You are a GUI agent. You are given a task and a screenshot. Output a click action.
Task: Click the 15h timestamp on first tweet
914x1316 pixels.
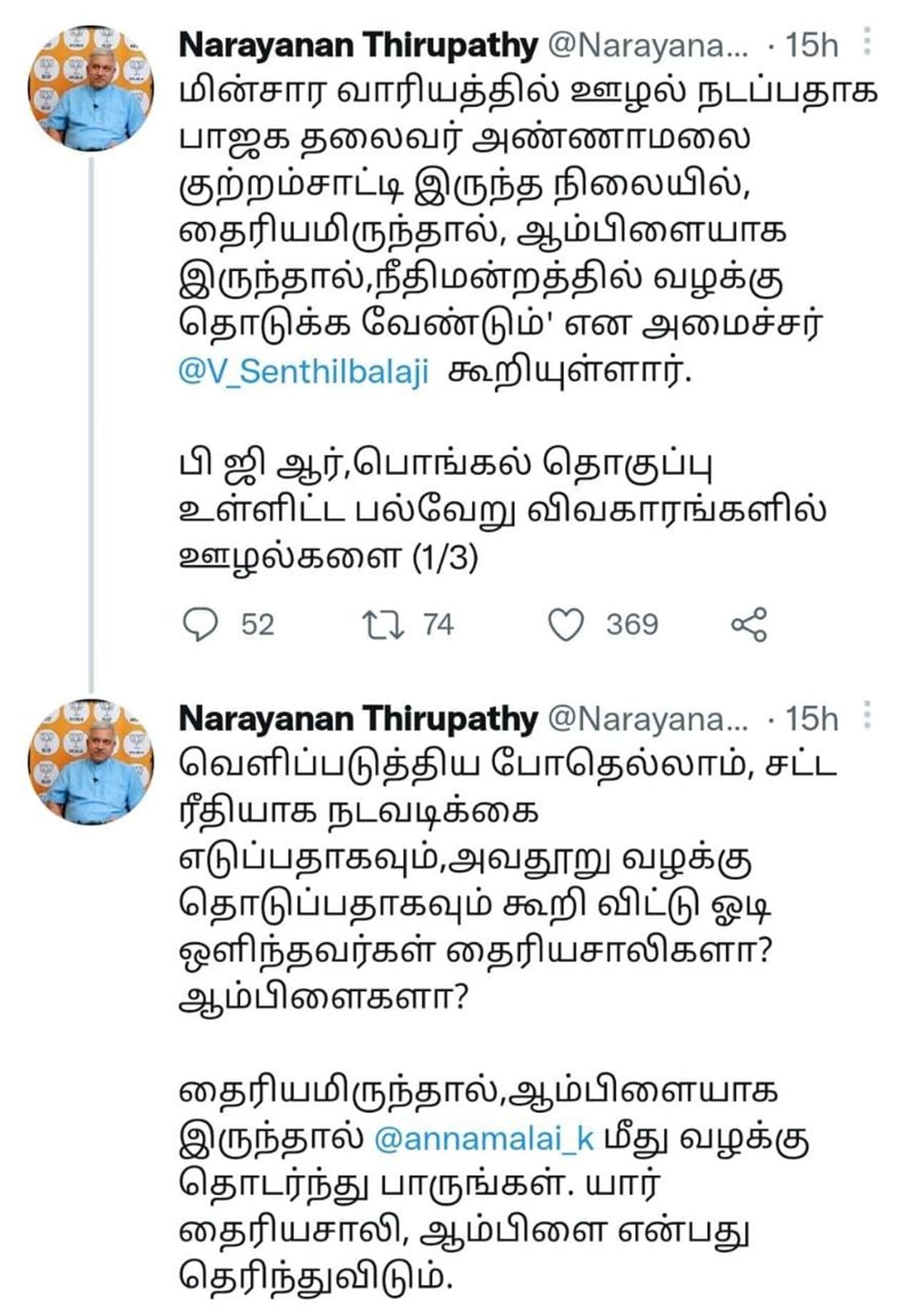(812, 46)
